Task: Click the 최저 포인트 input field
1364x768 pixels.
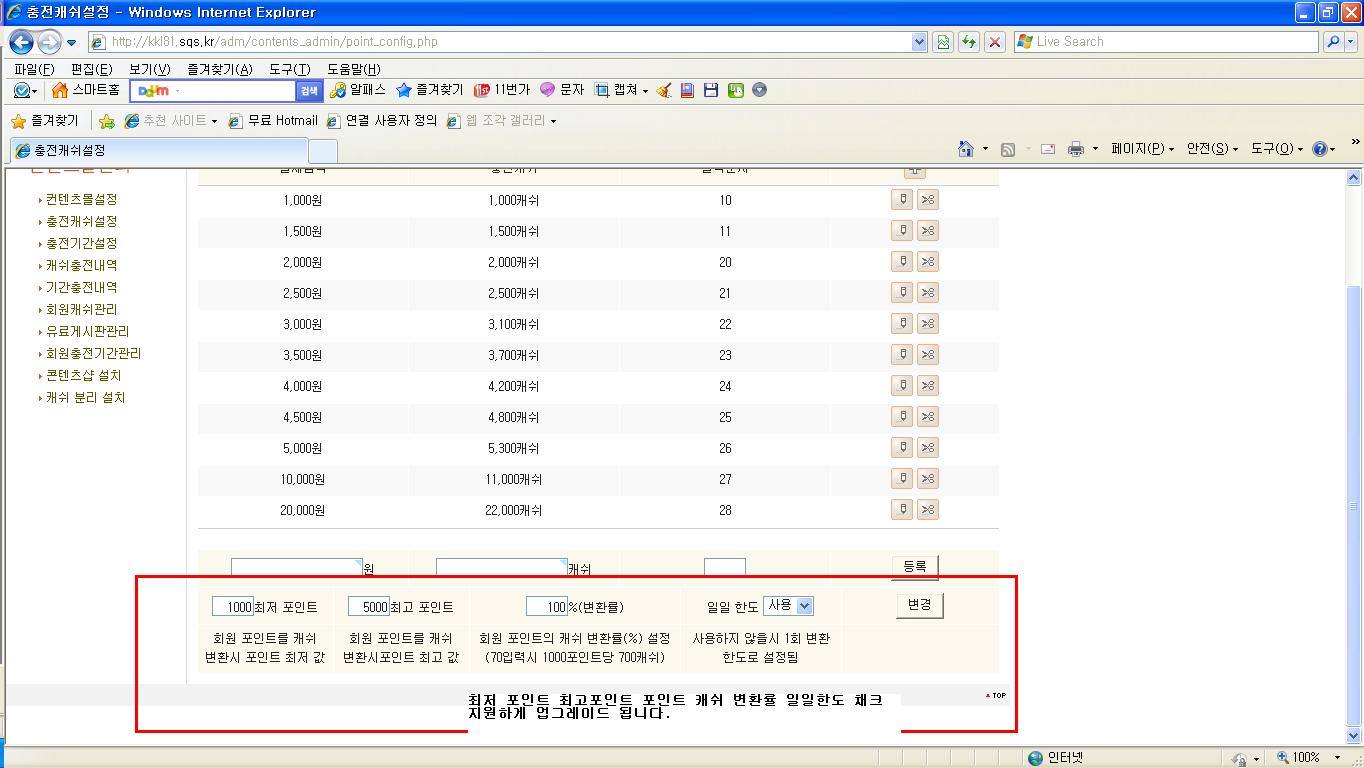Action: pyautogui.click(x=233, y=607)
